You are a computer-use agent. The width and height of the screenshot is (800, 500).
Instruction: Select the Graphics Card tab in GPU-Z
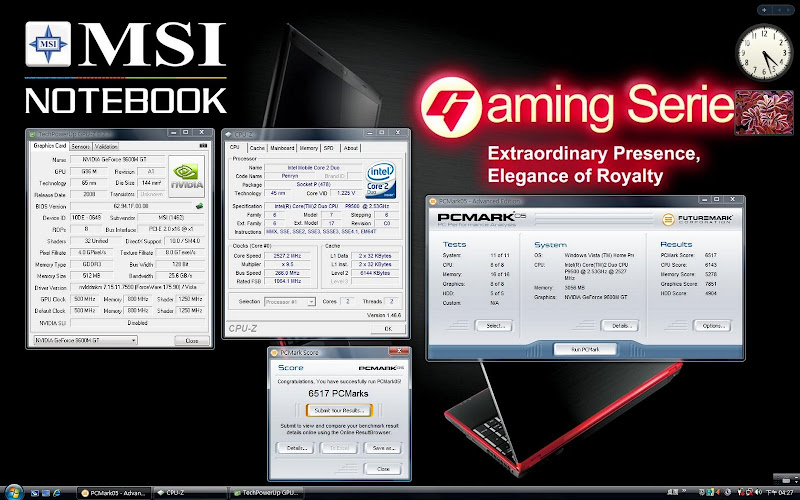click(49, 145)
